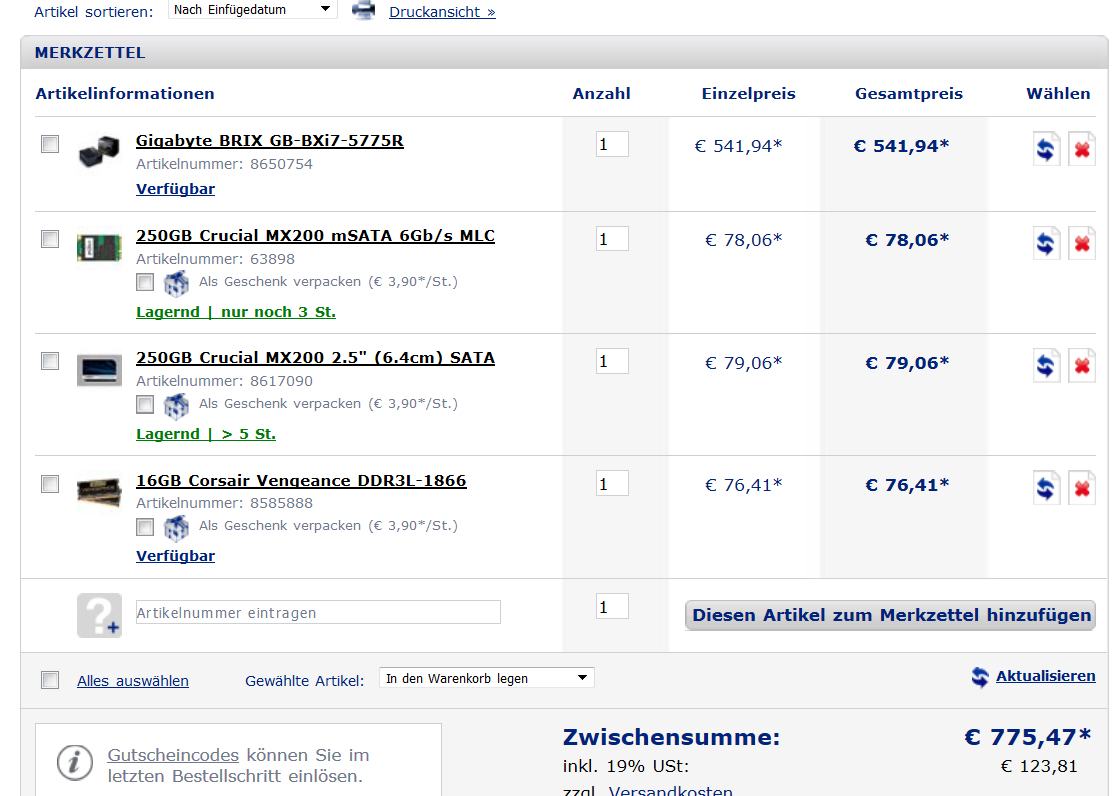Check the Alles auswählen checkbox
1115x796 pixels.
[x=50, y=680]
